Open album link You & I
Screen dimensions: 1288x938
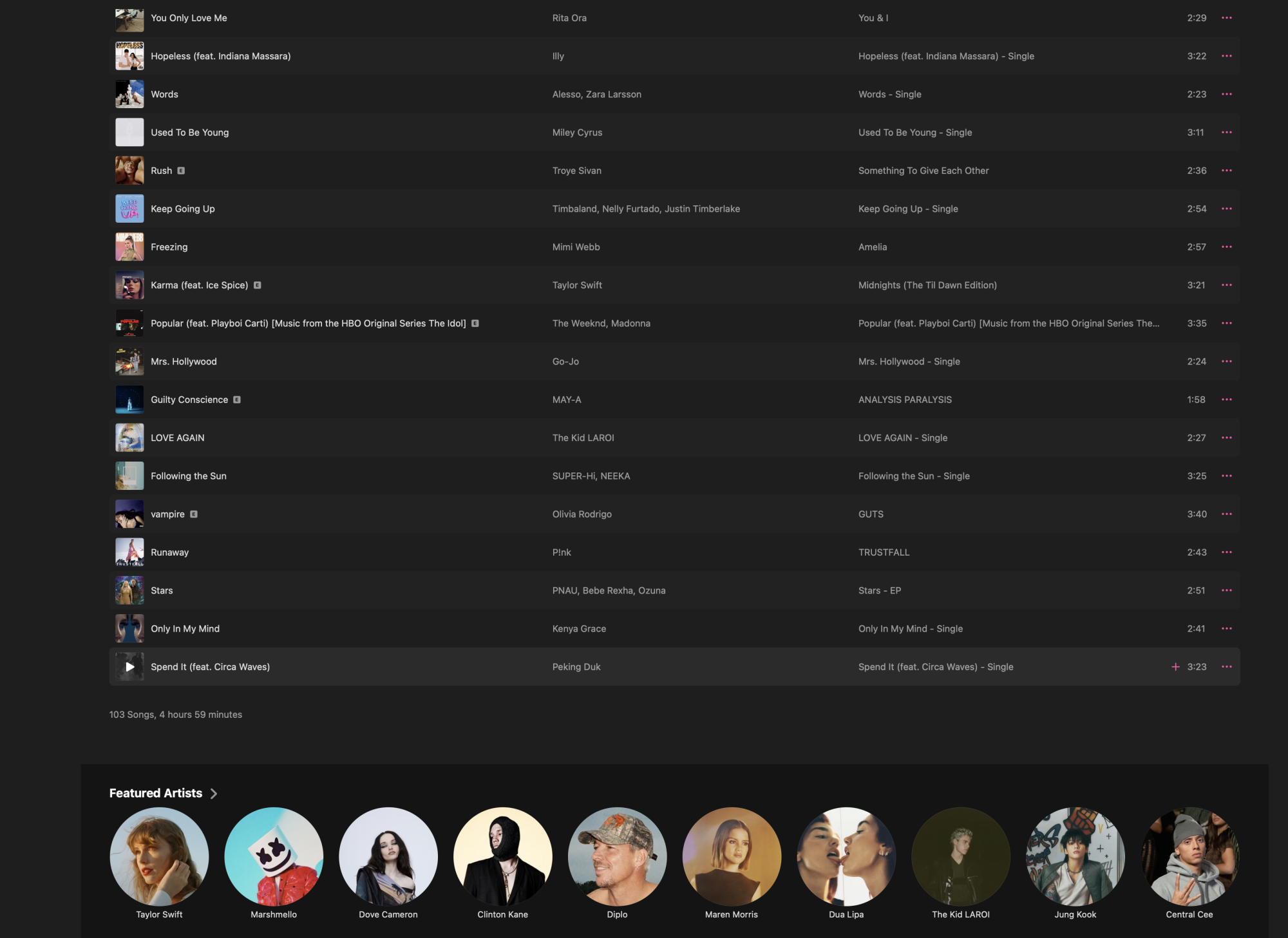click(x=873, y=18)
